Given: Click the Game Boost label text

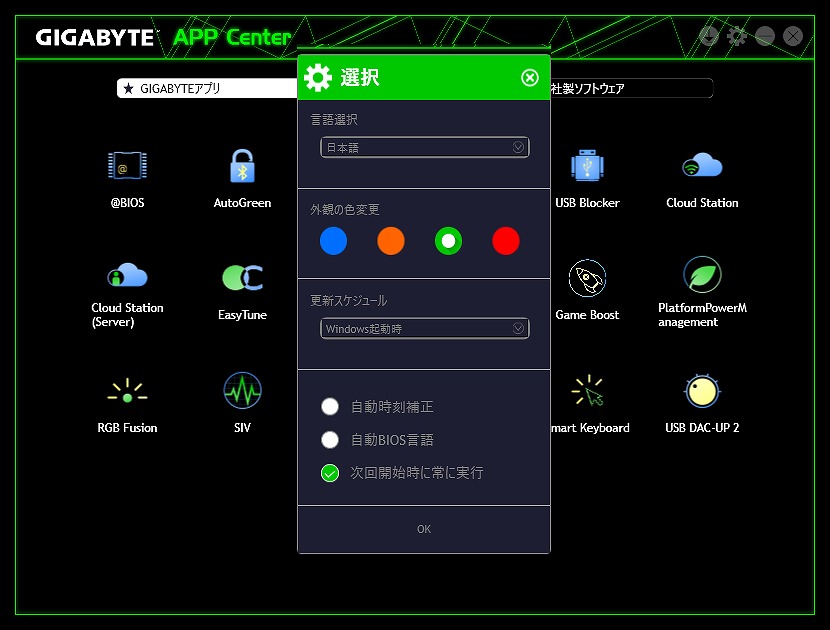Looking at the screenshot, I should pyautogui.click(x=587, y=315).
